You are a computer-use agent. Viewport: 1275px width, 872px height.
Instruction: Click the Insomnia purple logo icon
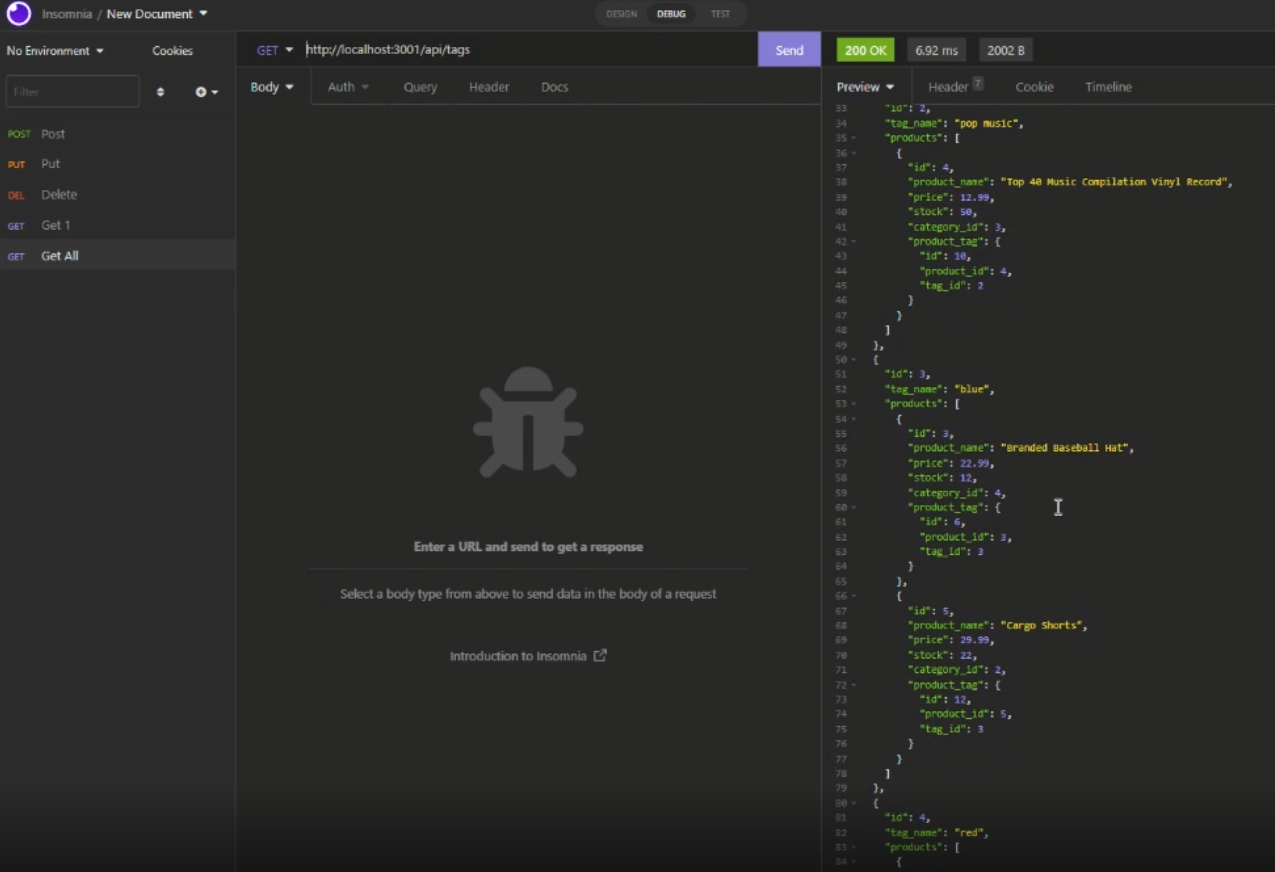coord(19,14)
